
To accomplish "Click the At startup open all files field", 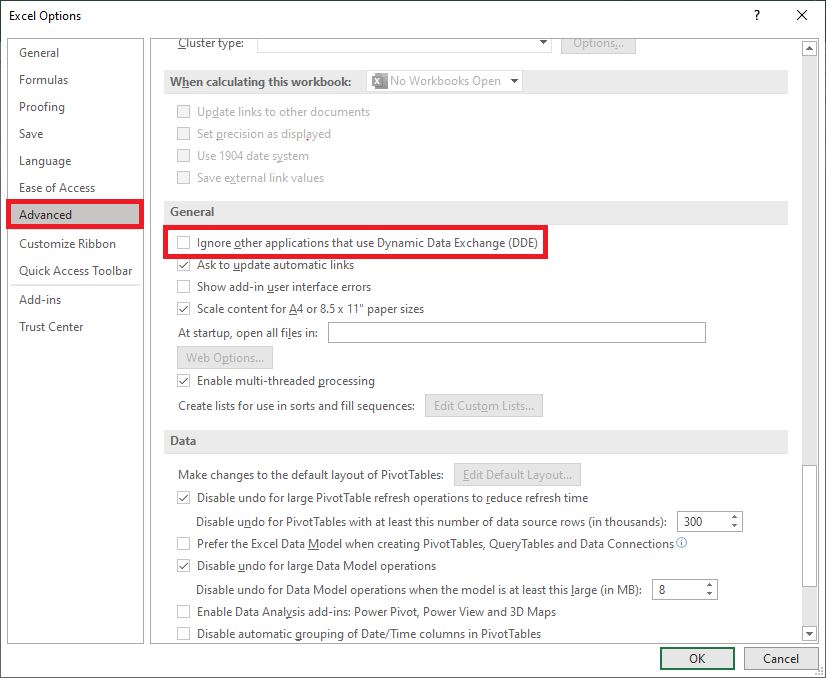I will point(516,333).
